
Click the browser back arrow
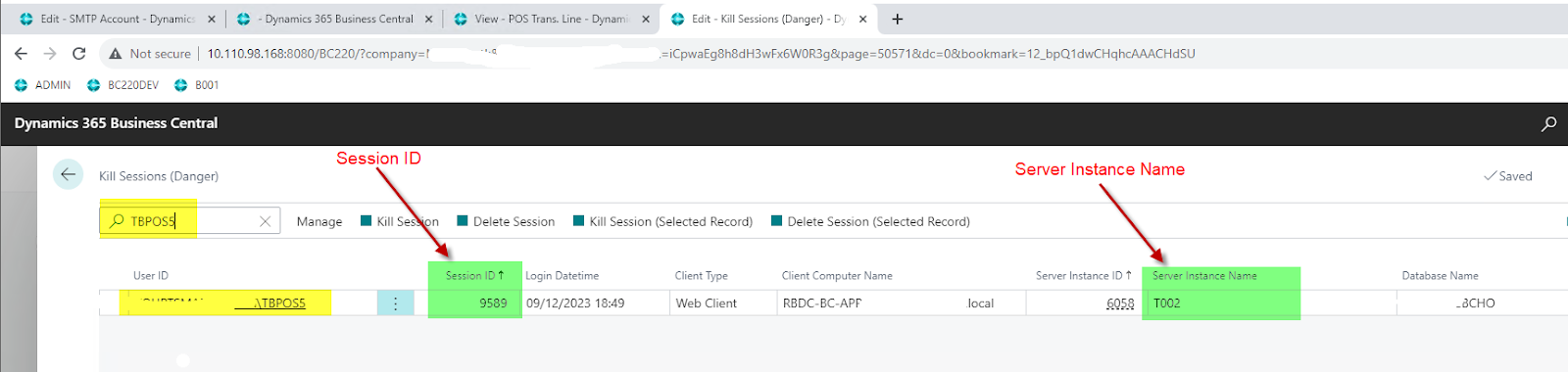(21, 54)
